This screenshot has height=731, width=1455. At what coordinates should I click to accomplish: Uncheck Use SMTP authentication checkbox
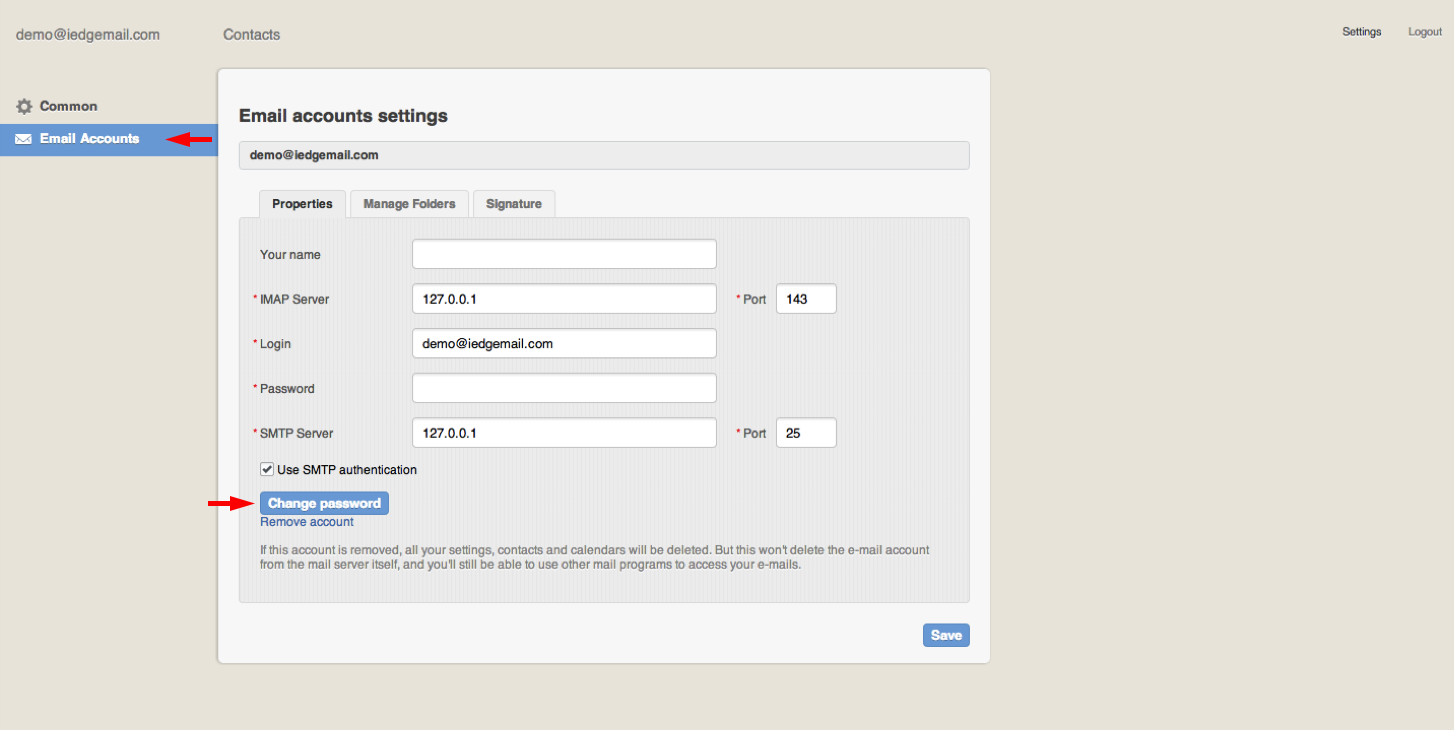267,469
